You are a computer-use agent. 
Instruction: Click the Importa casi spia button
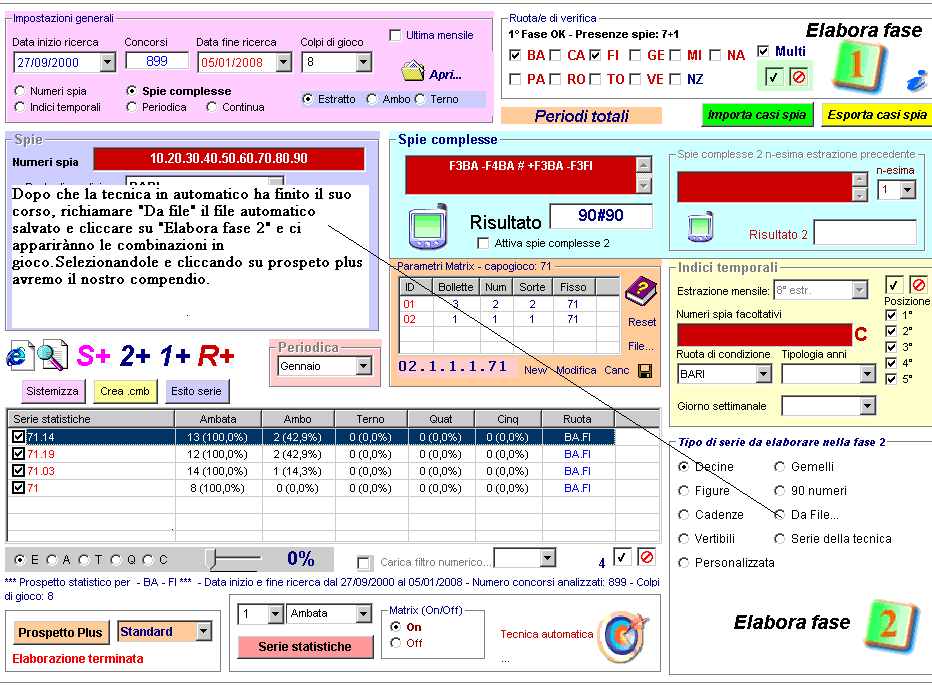pos(757,115)
